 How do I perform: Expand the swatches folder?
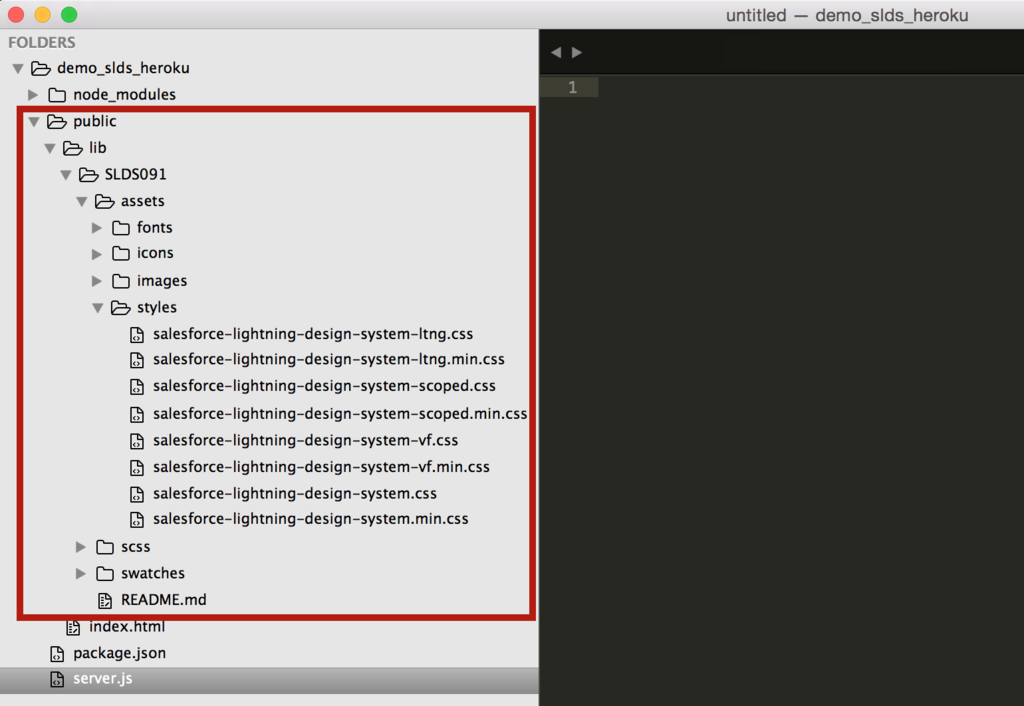click(81, 573)
